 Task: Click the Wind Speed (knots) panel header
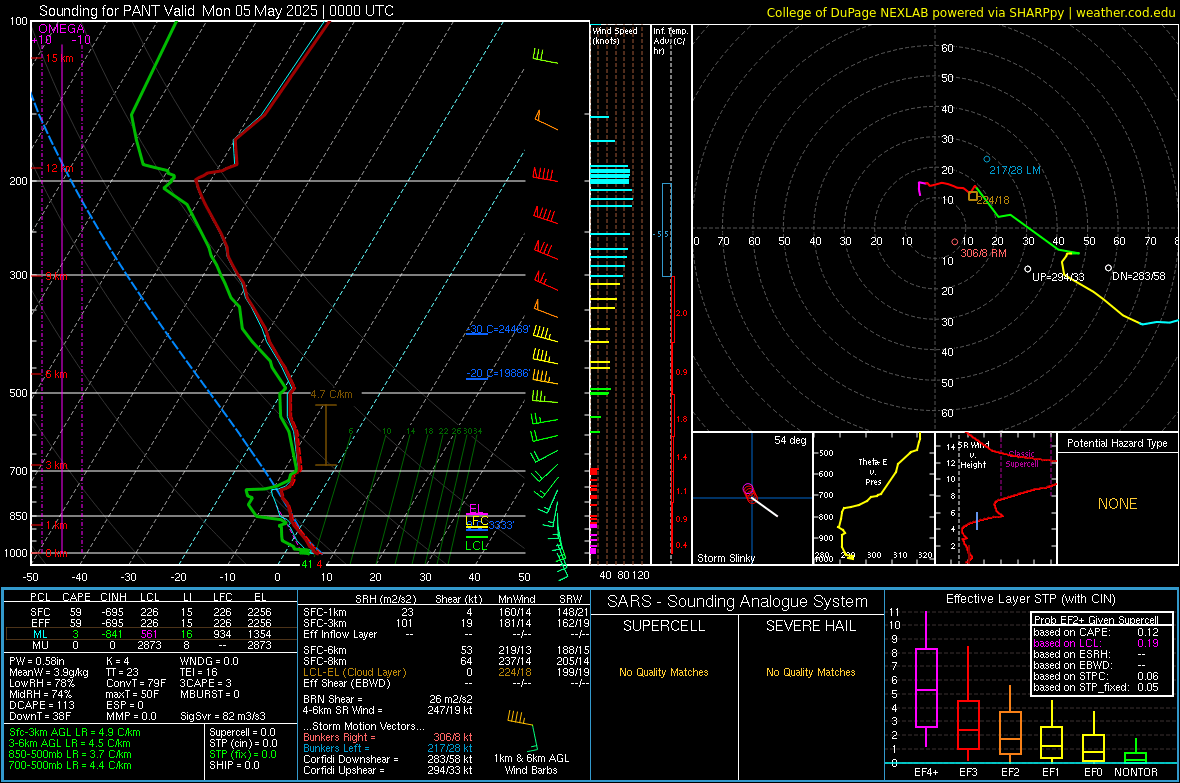point(615,35)
